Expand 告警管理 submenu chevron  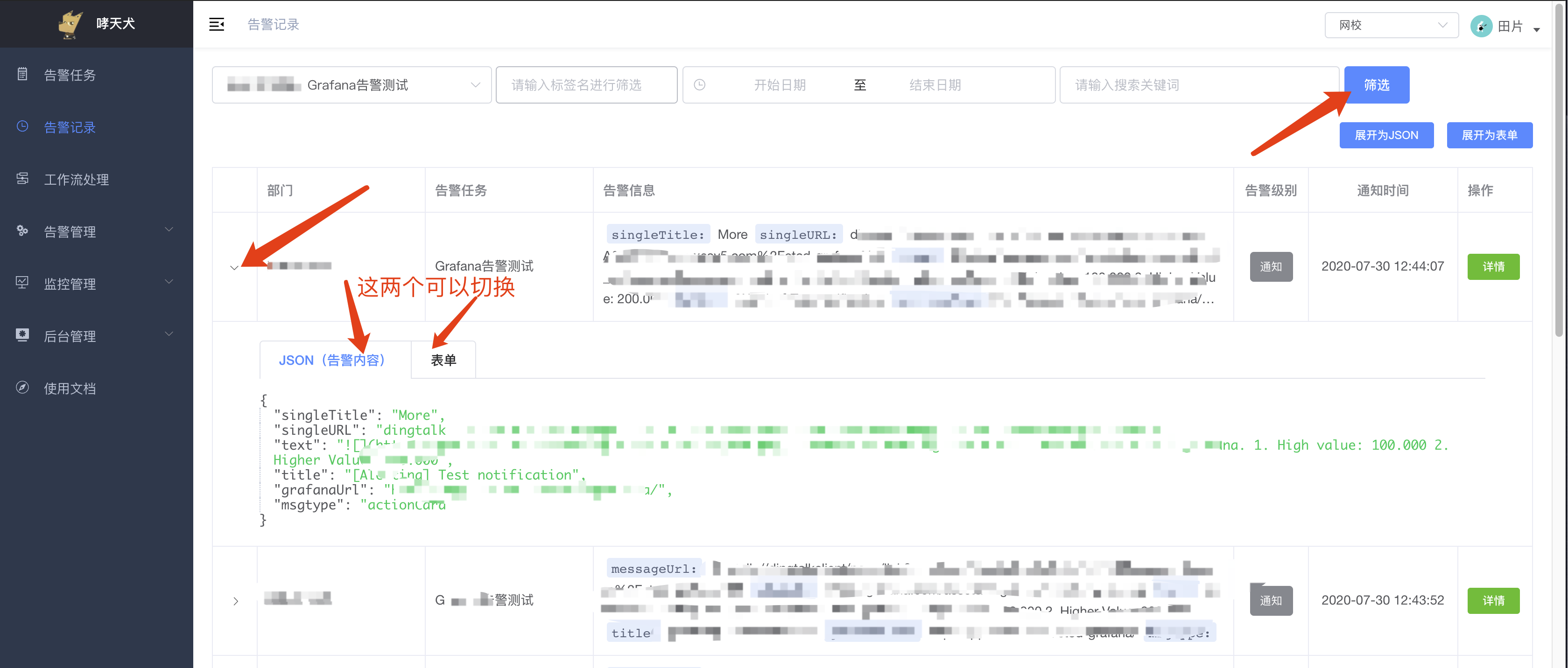point(169,230)
